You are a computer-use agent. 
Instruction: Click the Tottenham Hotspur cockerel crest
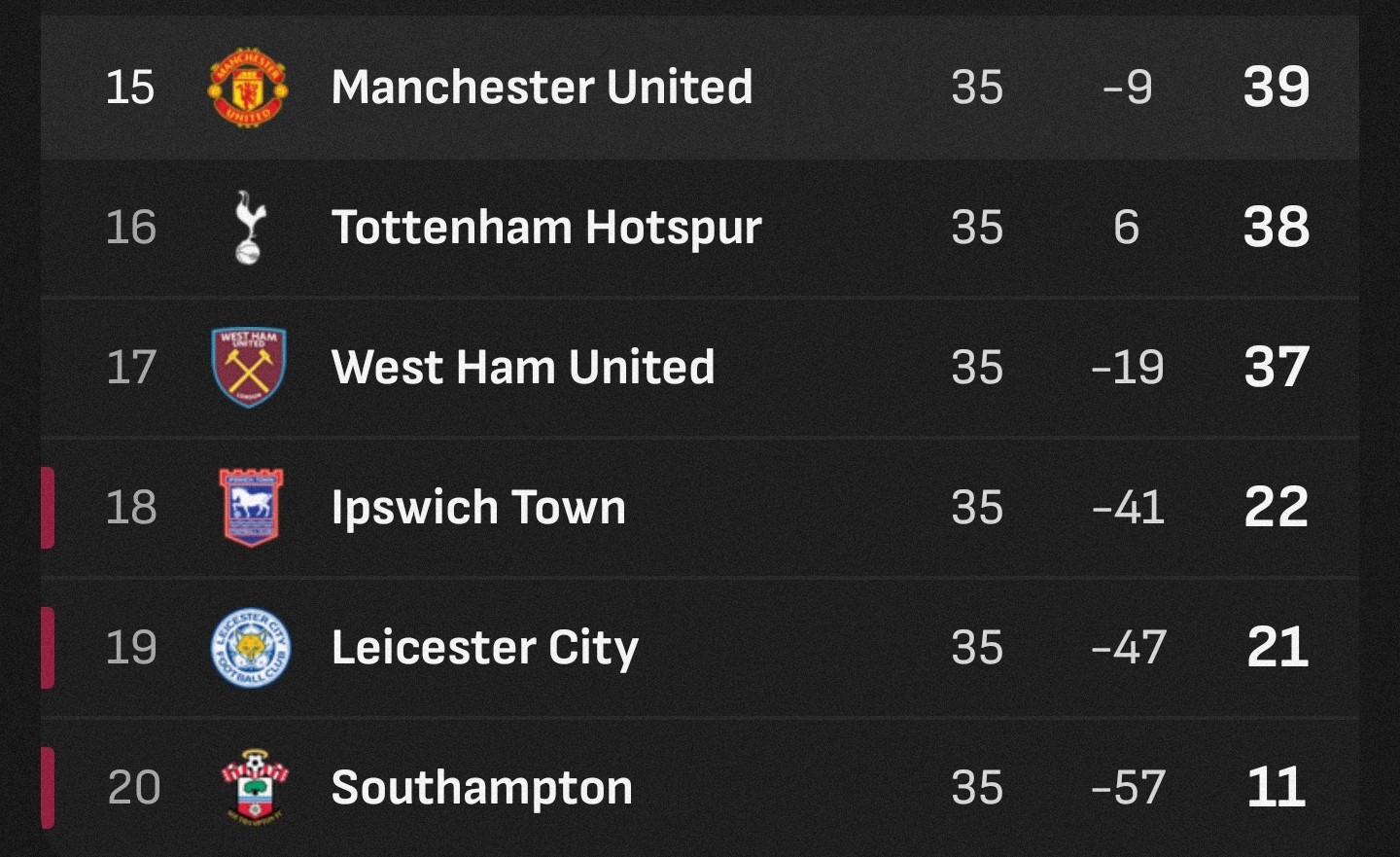coord(249,228)
